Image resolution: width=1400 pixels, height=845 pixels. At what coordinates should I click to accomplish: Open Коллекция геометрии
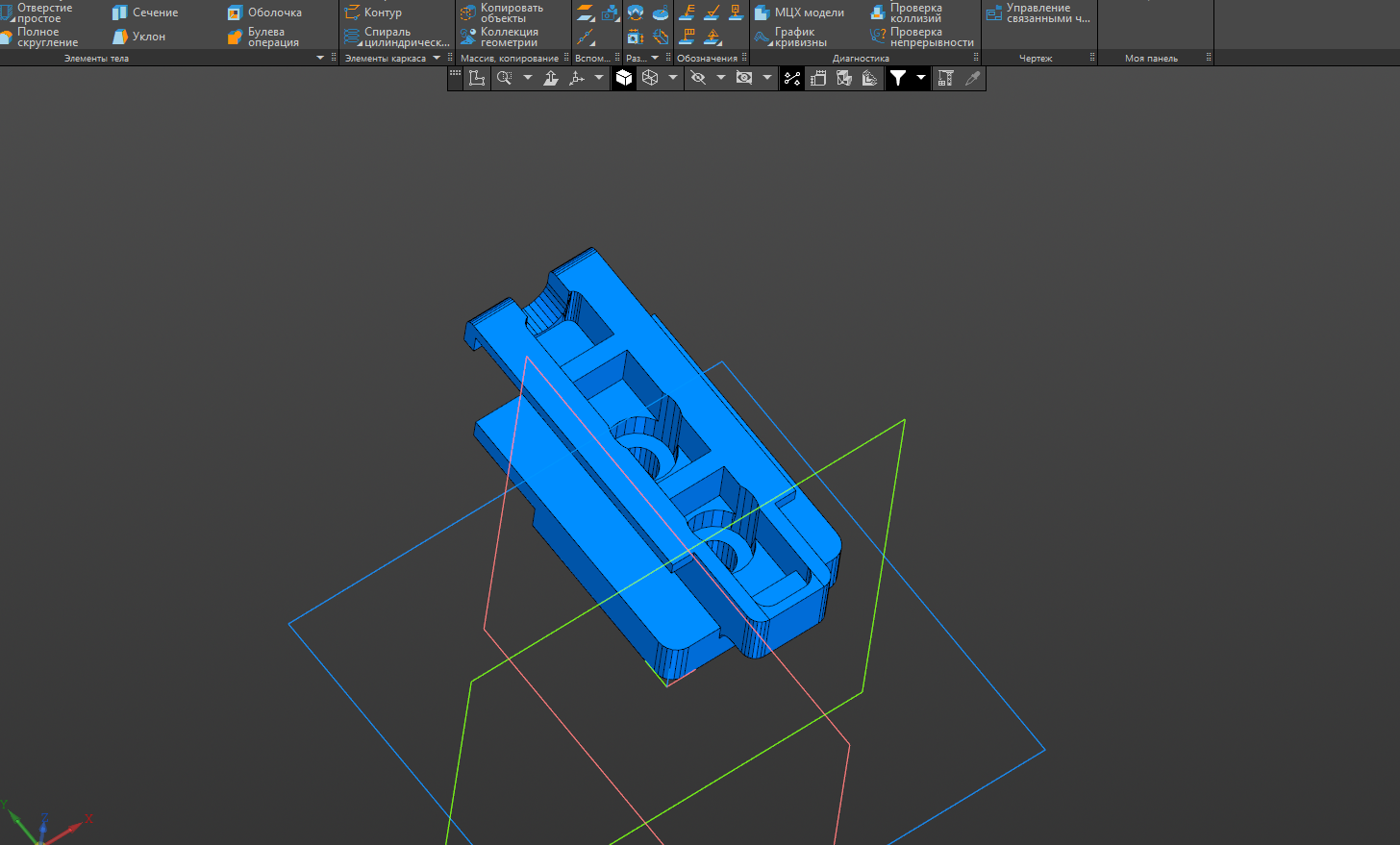tap(499, 37)
